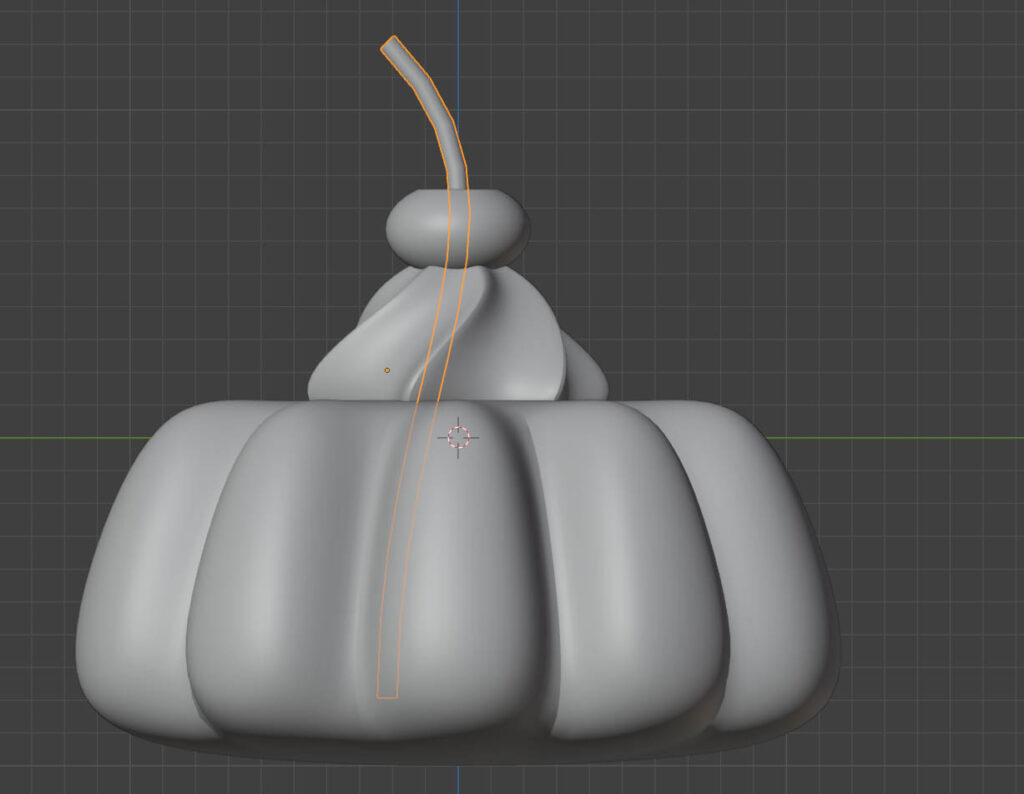The width and height of the screenshot is (1024, 794).
Task: Click the small orange origin dot
Action: 388,370
